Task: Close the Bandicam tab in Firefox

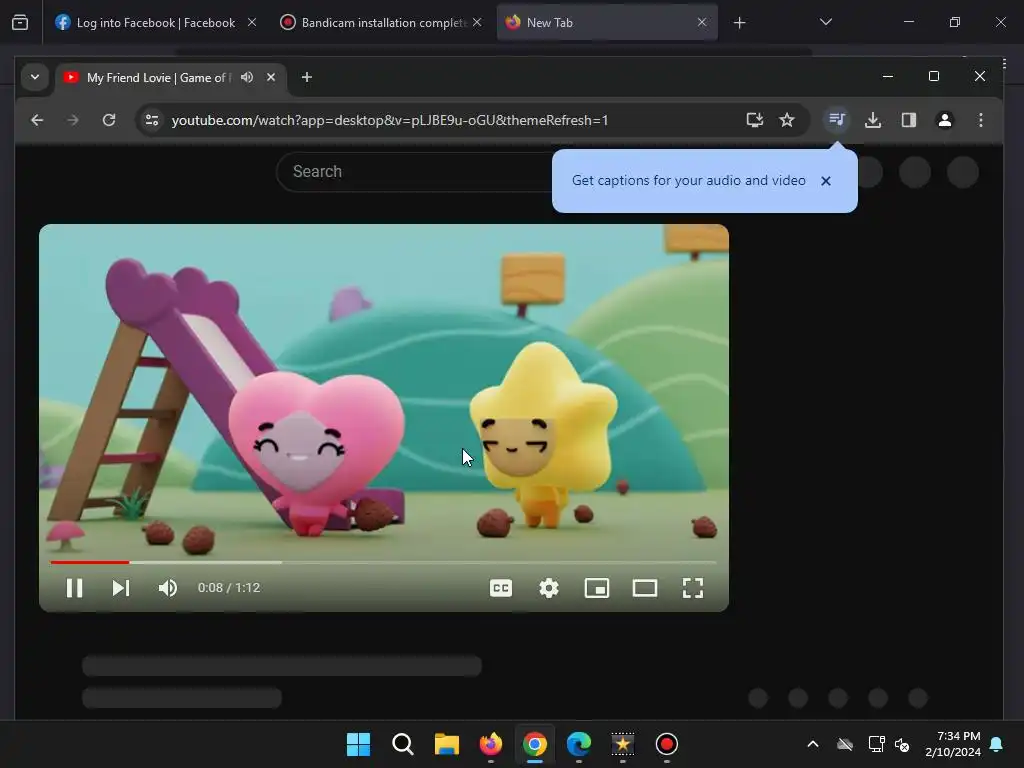Action: coord(477,23)
